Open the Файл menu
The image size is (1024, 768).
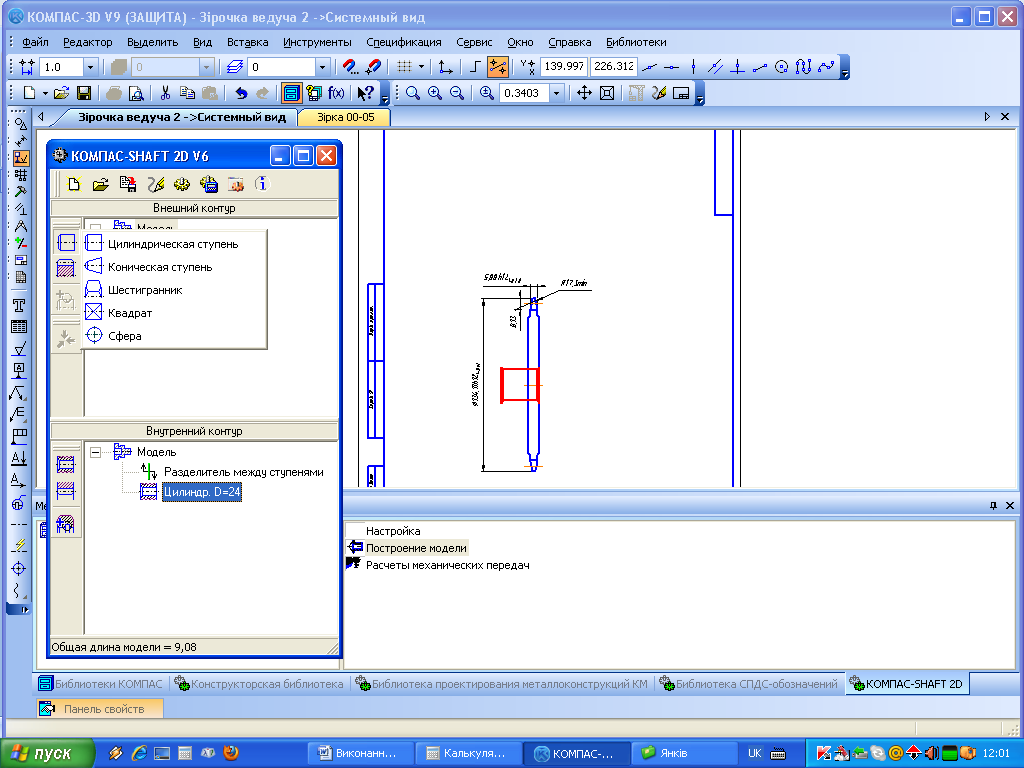point(35,42)
